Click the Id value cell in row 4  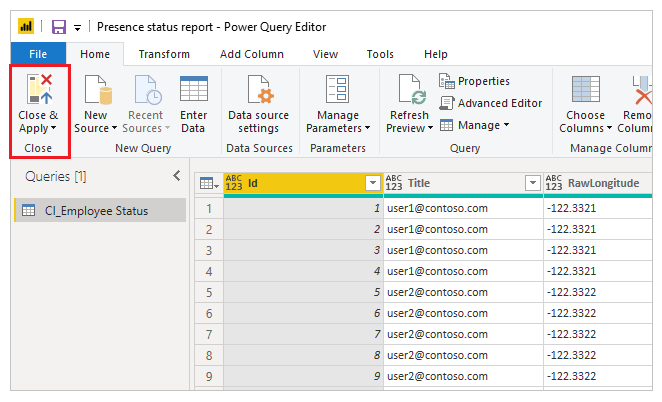pos(304,272)
